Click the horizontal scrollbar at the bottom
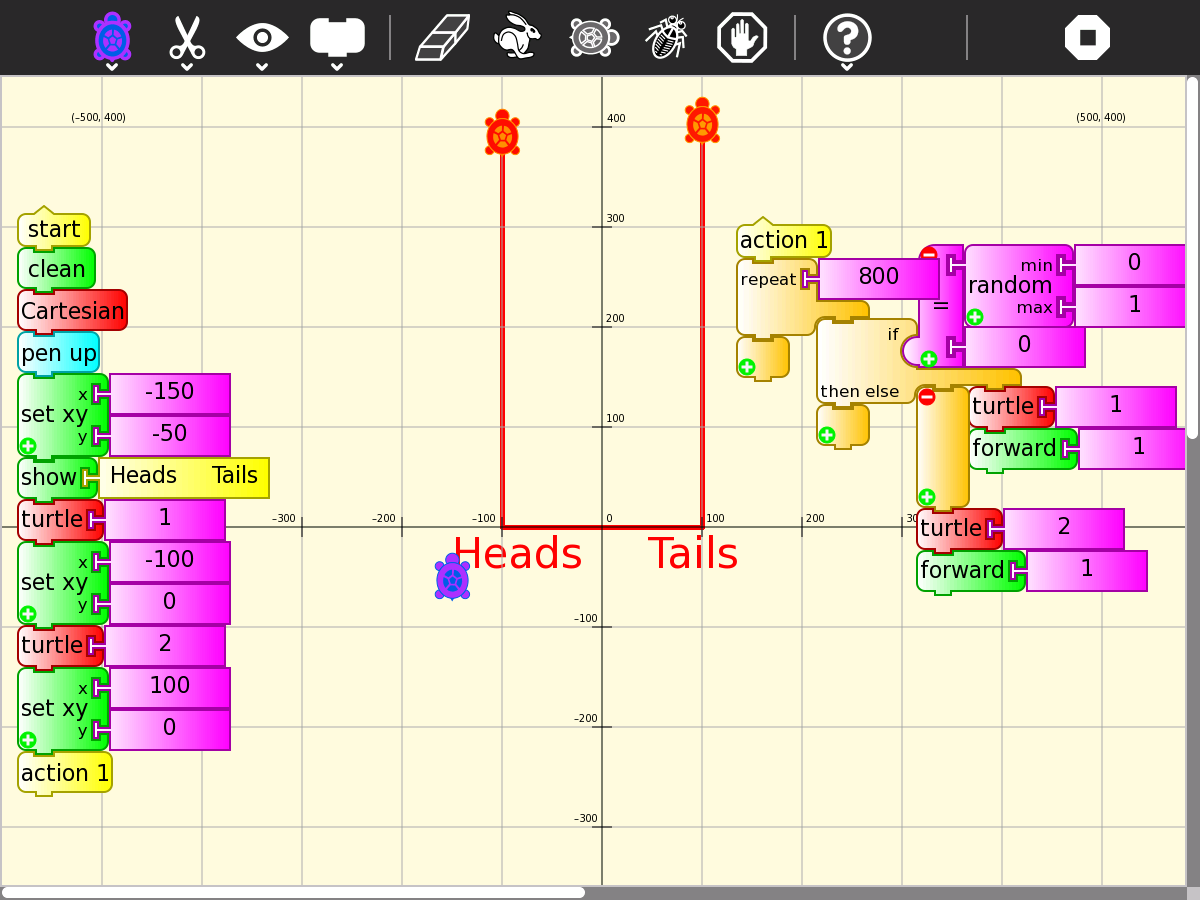 294,892
